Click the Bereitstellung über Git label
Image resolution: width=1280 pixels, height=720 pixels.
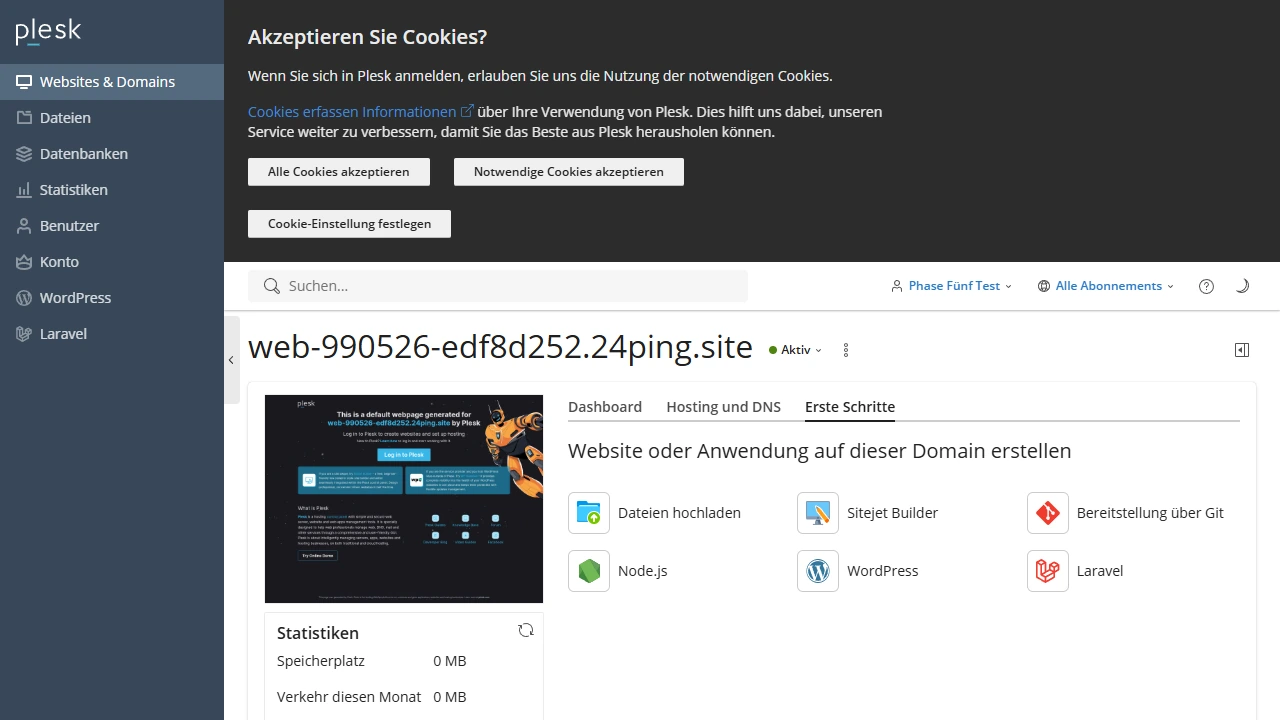pyautogui.click(x=1150, y=513)
